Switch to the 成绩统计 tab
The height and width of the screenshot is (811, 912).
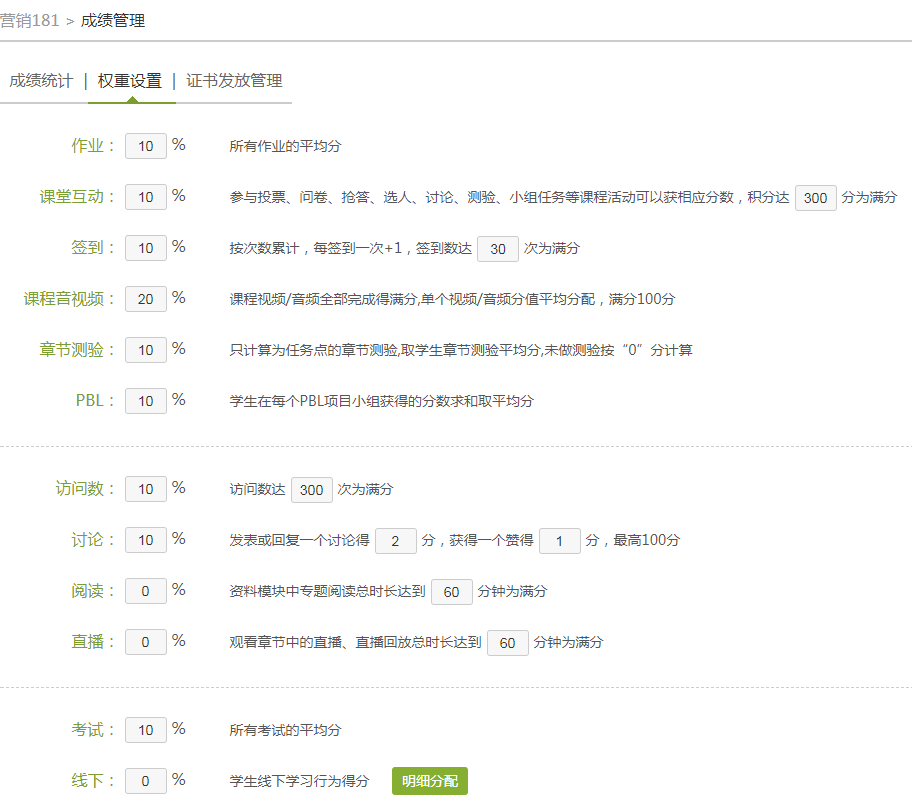41,81
